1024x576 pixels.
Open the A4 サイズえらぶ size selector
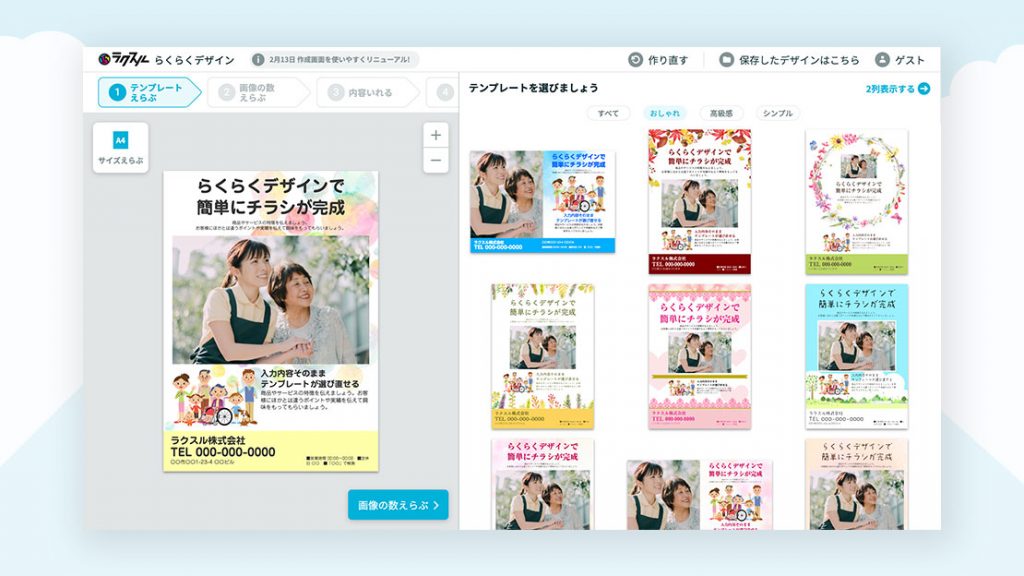(121, 148)
